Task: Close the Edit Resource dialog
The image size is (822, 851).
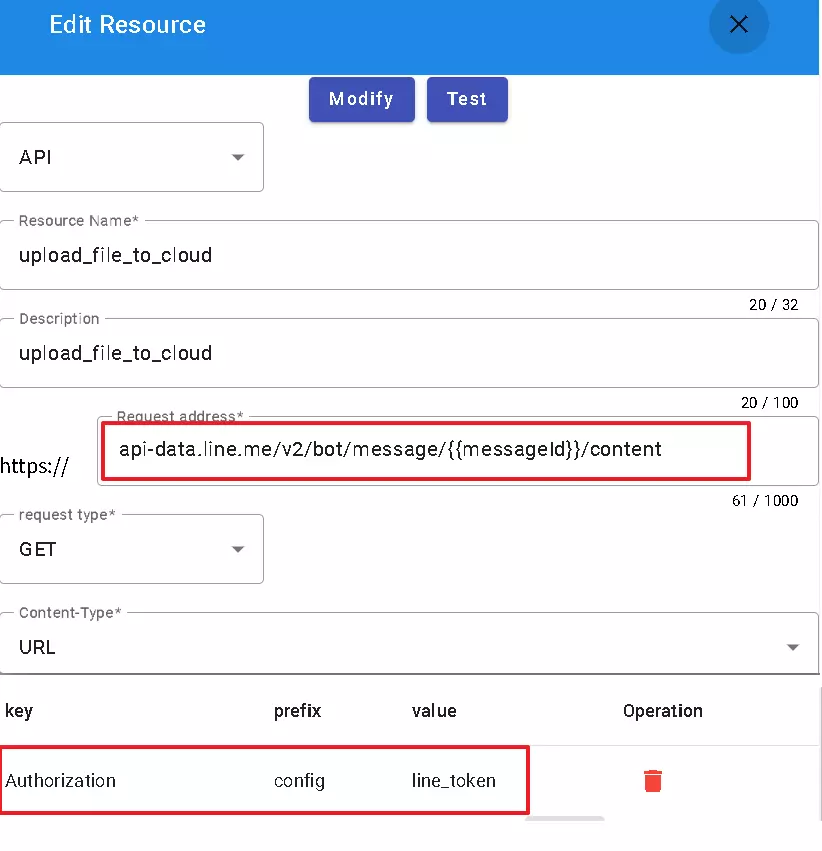Action: click(738, 25)
